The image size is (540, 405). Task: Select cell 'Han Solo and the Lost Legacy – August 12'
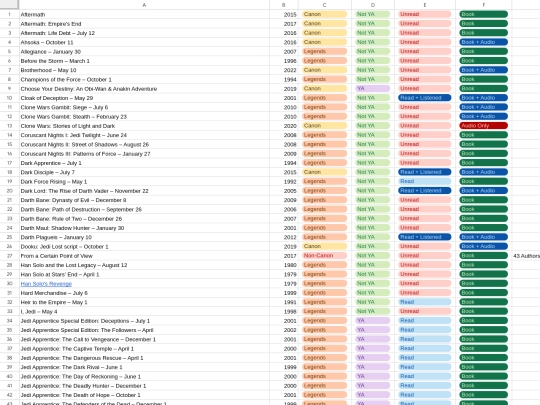pyautogui.click(x=144, y=266)
